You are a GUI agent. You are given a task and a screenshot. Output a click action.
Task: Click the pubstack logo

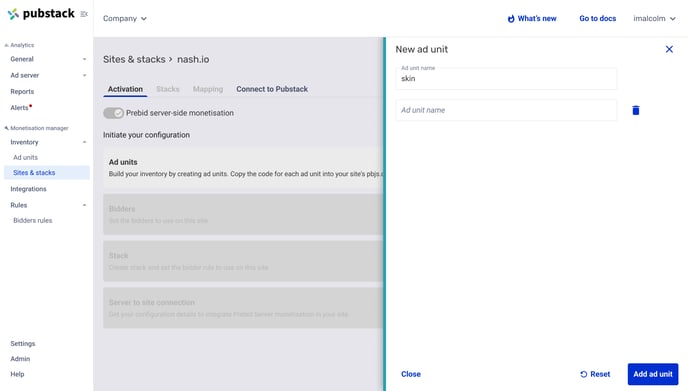point(41,14)
